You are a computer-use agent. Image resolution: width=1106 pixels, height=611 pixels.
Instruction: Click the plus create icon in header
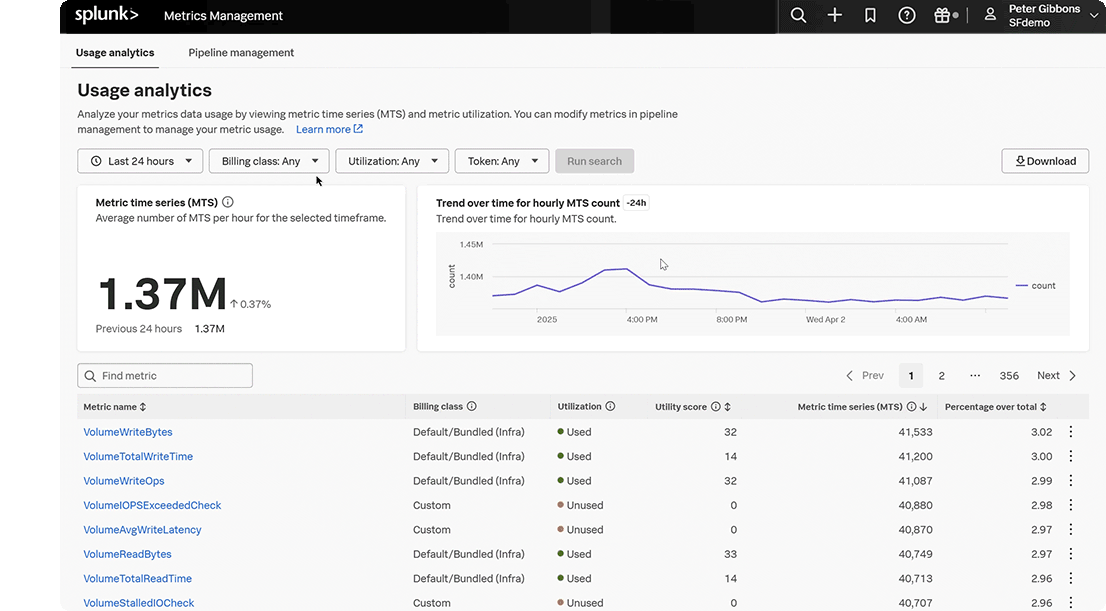tap(835, 15)
